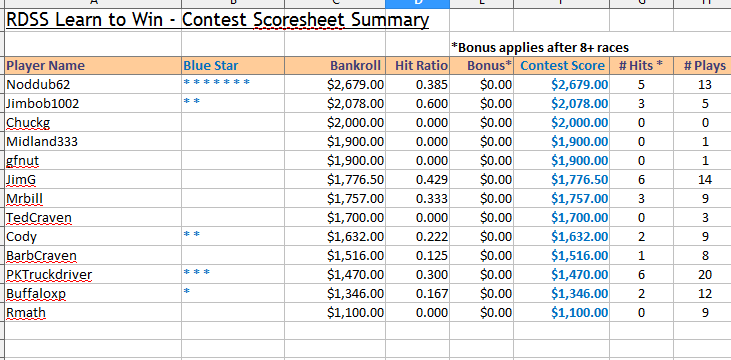Click the hit ratio value 0.167
Viewport: 731px width, 360px height.
pos(418,294)
